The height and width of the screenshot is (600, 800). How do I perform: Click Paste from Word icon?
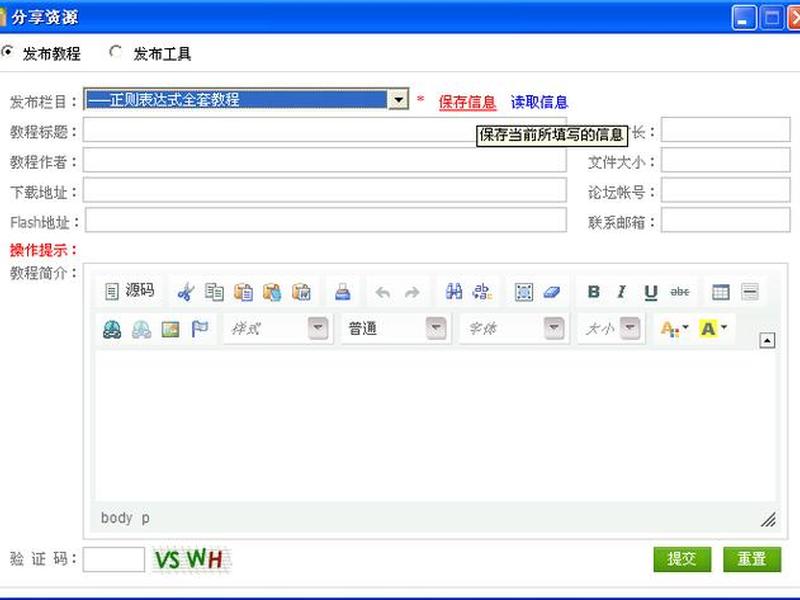(302, 292)
